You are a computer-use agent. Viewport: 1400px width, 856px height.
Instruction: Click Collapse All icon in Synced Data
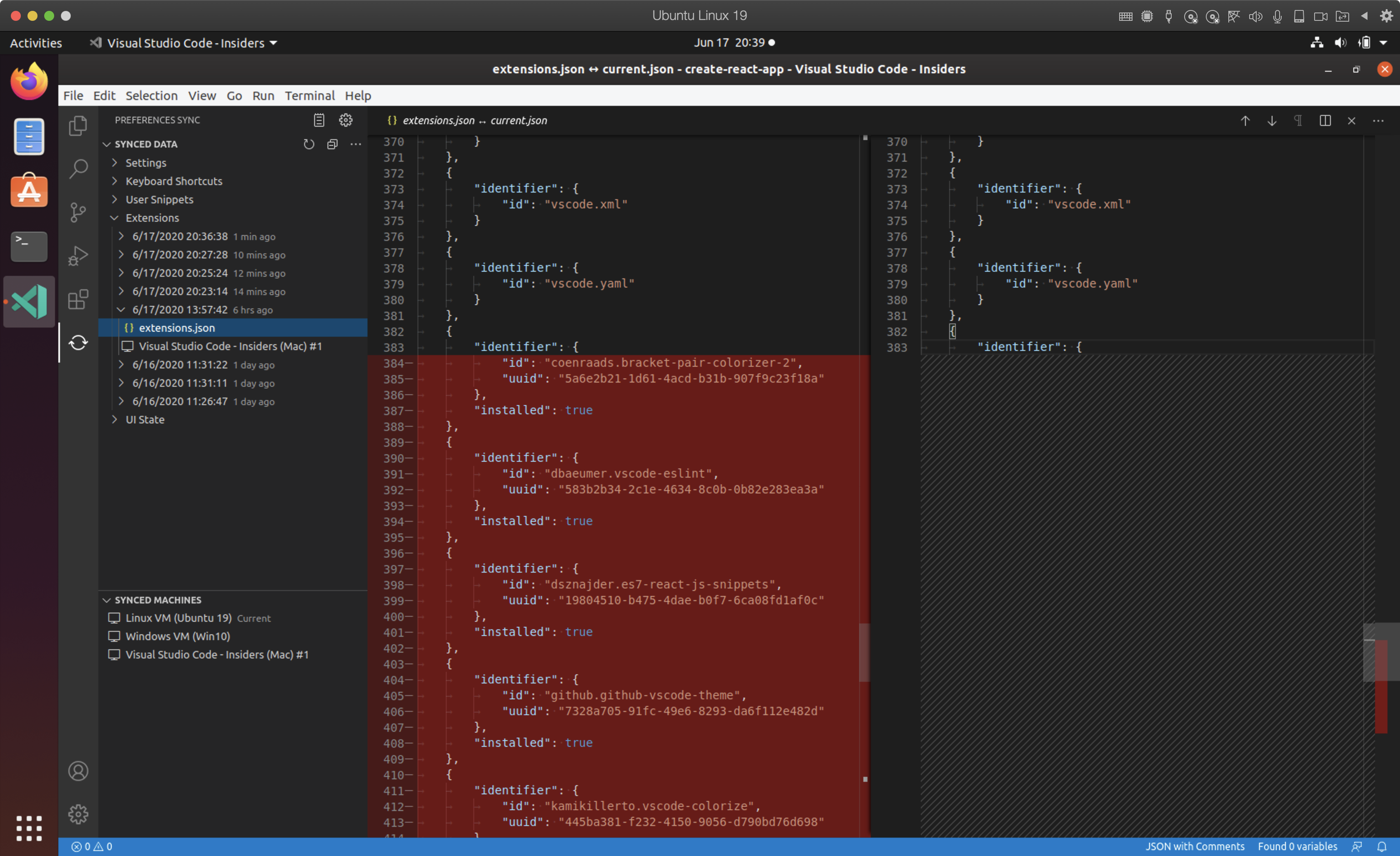click(332, 144)
